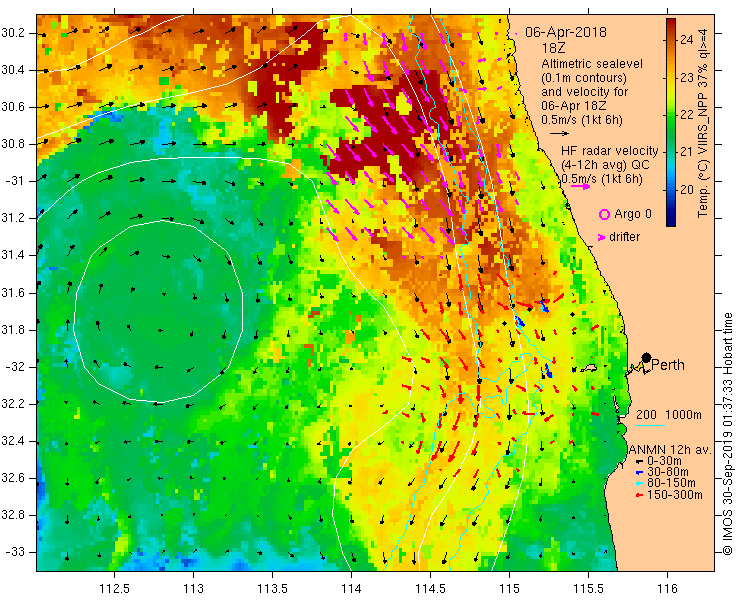Select the magenta drifter legend marker
Screen dimensions: 740x600
[x=602, y=237]
